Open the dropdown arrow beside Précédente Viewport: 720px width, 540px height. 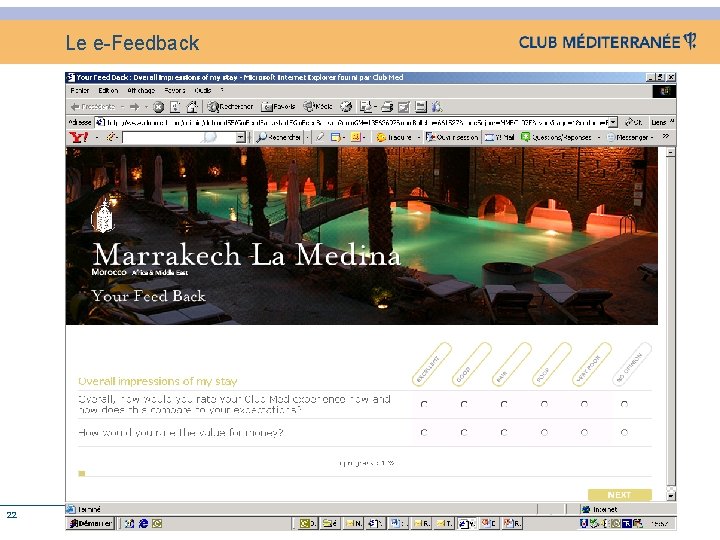click(122, 107)
